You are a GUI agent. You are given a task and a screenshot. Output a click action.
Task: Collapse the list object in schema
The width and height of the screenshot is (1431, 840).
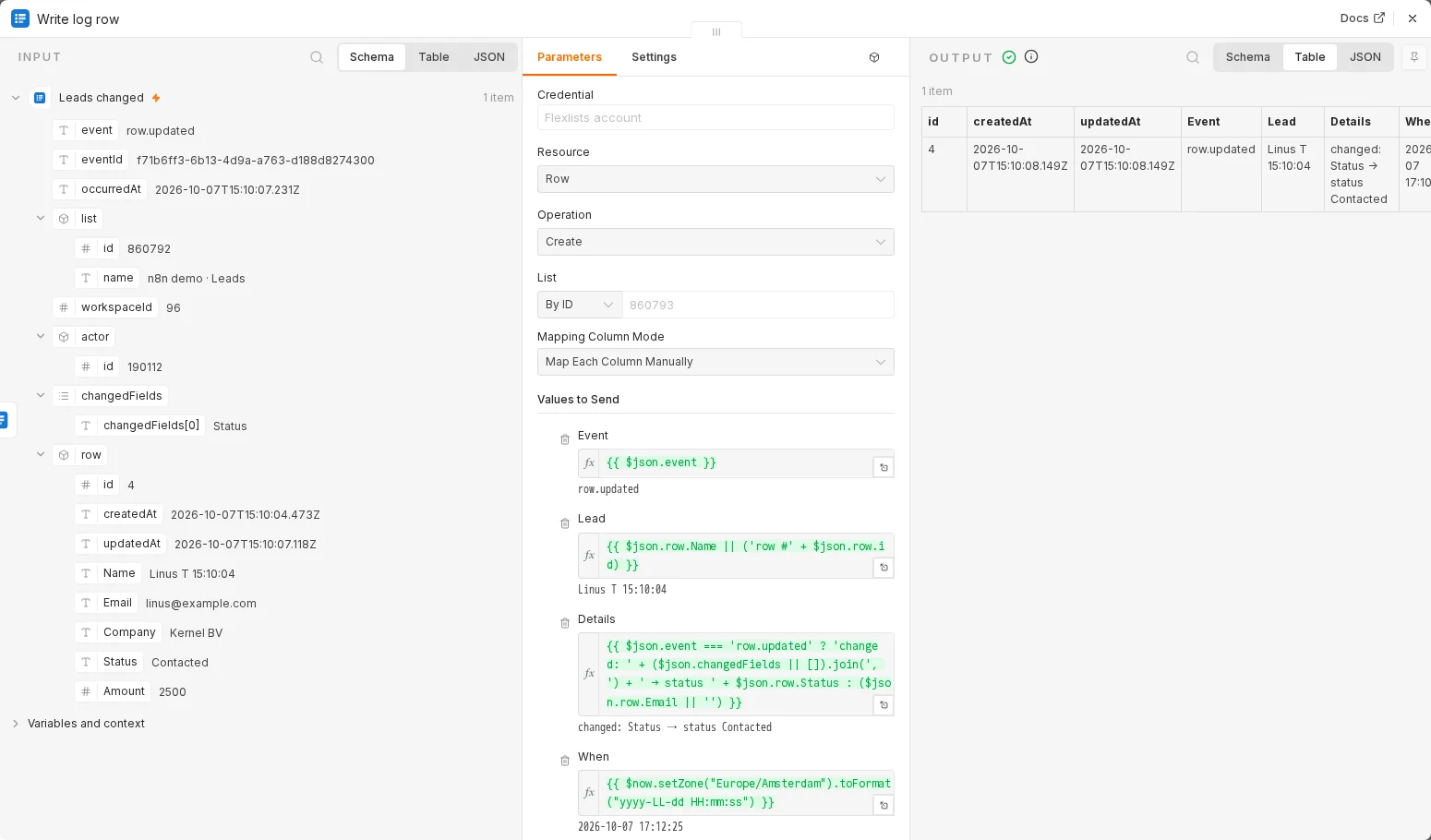click(x=41, y=219)
